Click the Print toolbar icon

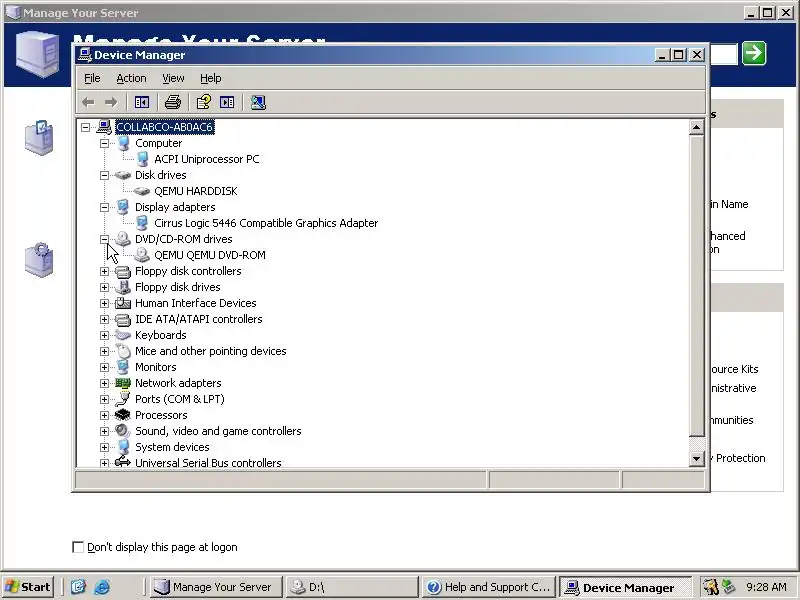click(172, 103)
